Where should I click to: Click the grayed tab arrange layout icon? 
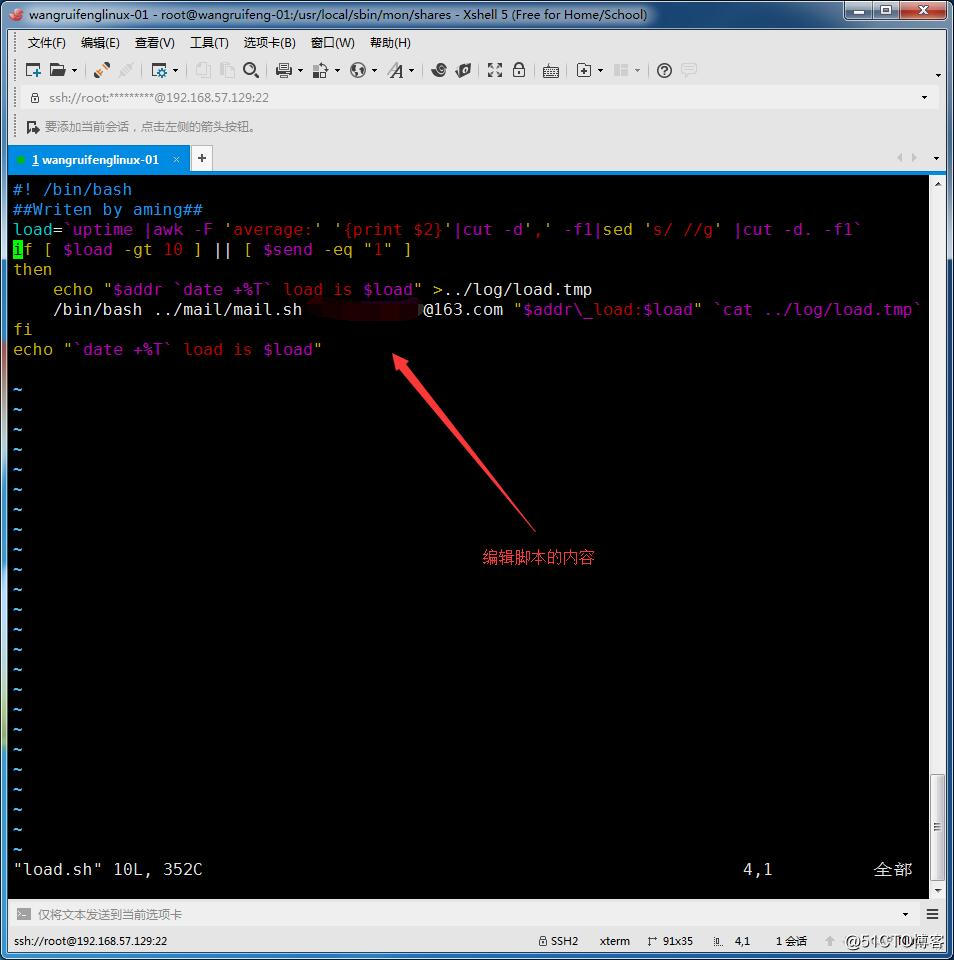621,70
